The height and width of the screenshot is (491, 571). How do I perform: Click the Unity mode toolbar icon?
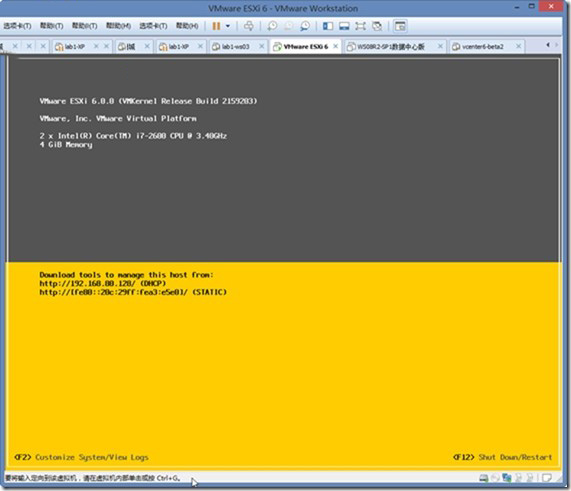click(x=377, y=26)
